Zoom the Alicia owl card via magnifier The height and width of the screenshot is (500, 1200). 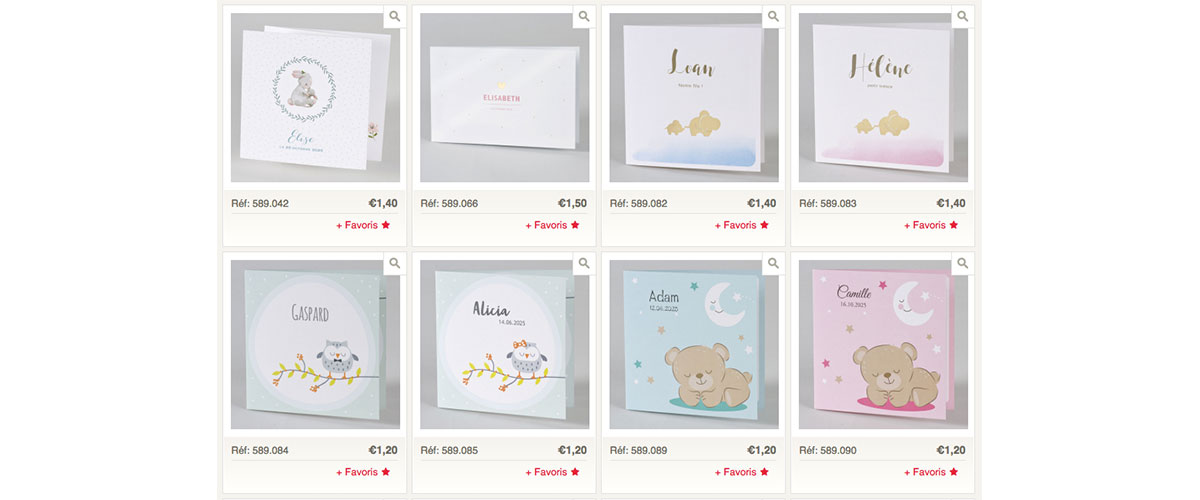click(x=584, y=263)
